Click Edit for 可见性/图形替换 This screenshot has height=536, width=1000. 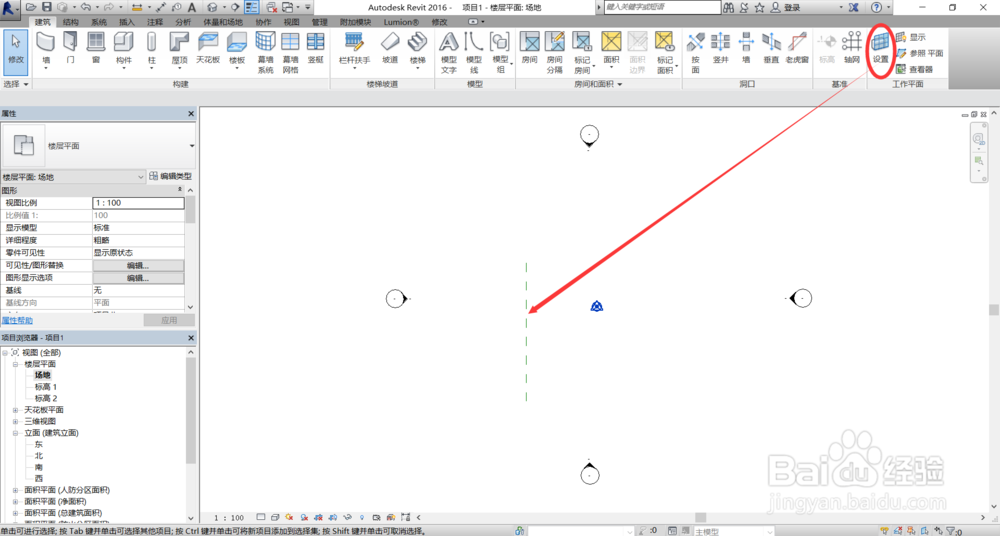pos(138,265)
